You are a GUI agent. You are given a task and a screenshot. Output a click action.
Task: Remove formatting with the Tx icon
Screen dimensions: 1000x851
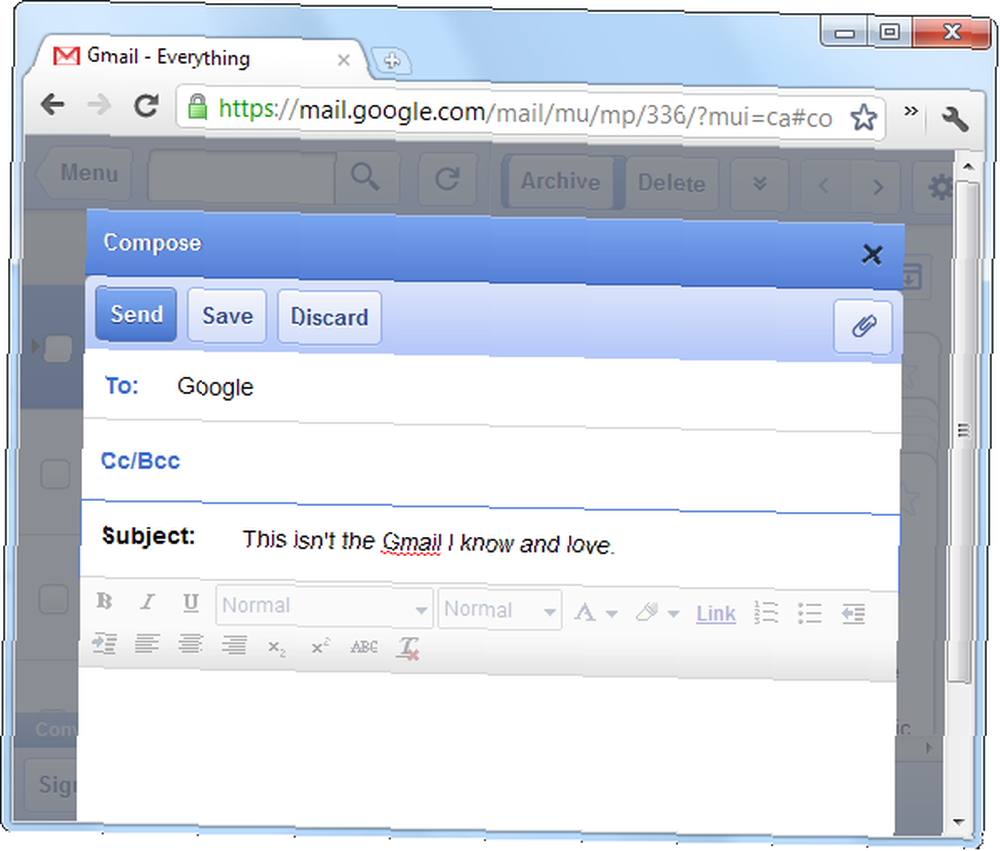pyautogui.click(x=408, y=648)
